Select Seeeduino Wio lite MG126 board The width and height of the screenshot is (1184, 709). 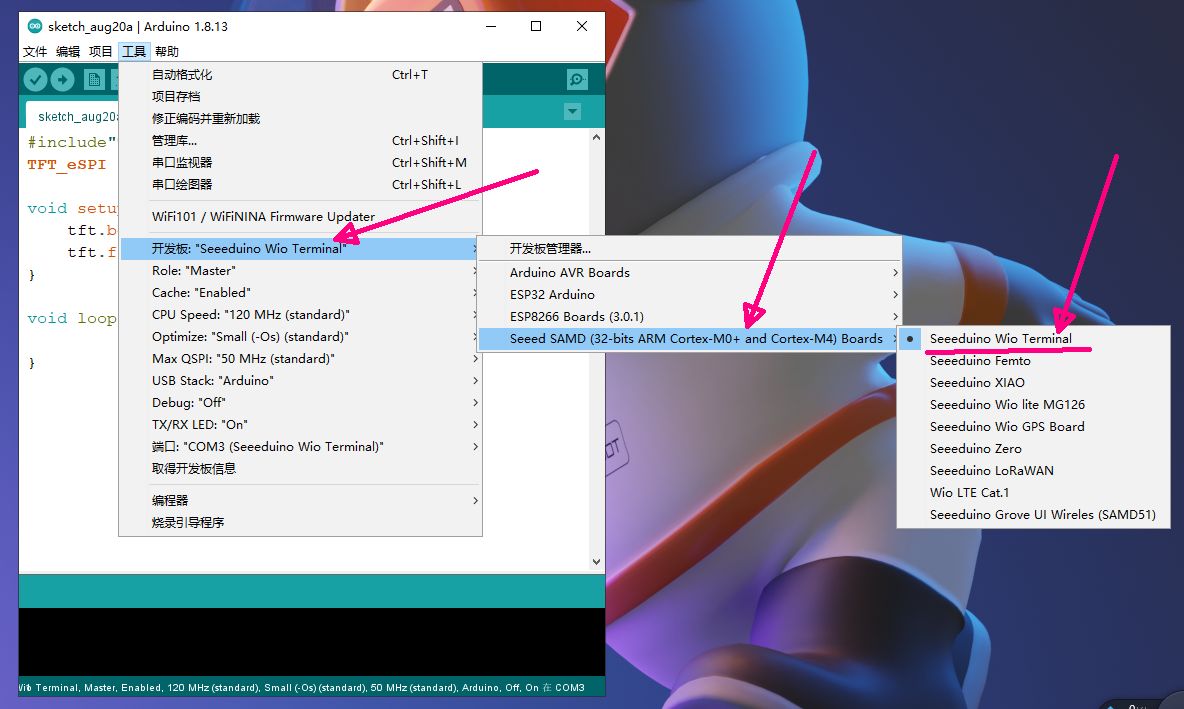point(1033,404)
